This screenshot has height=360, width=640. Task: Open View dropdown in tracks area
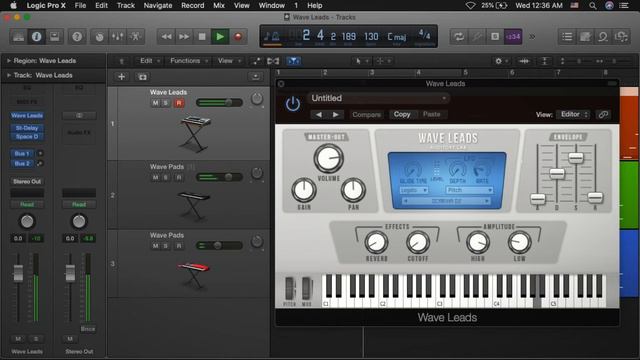(x=229, y=61)
